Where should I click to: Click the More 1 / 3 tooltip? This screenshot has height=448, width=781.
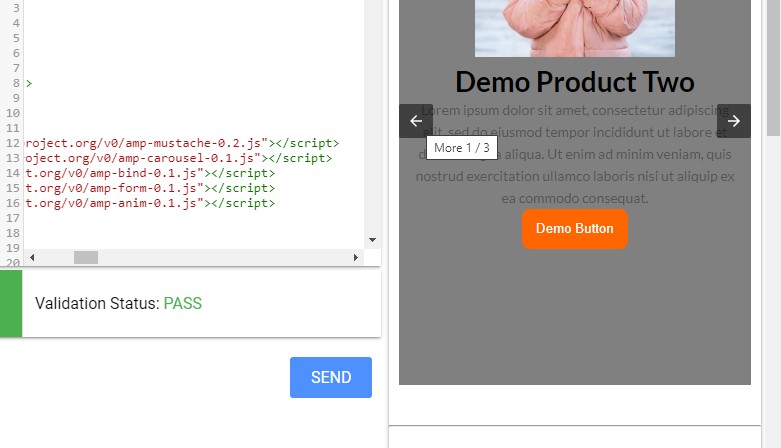pyautogui.click(x=462, y=148)
